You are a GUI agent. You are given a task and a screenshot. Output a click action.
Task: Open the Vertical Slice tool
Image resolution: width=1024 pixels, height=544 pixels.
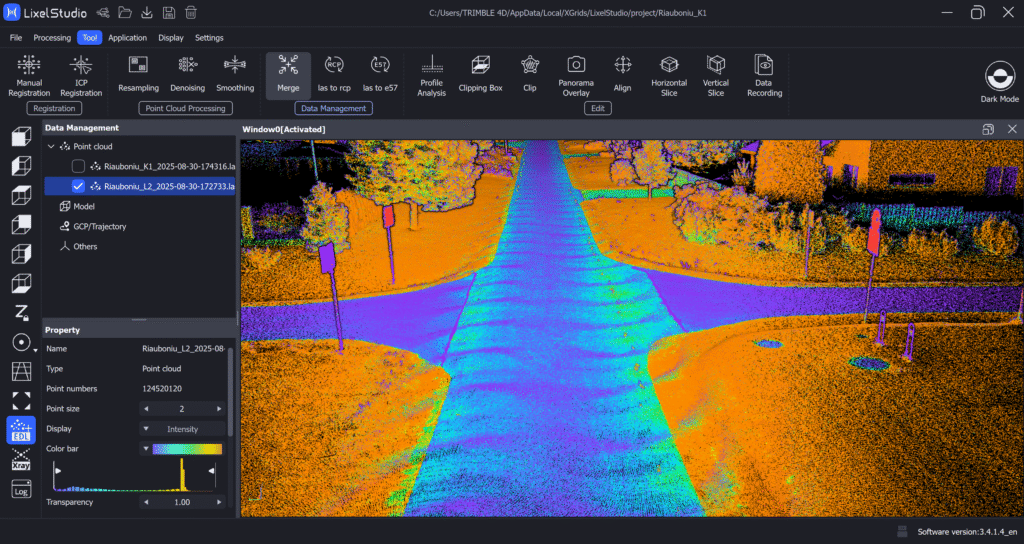pos(716,74)
